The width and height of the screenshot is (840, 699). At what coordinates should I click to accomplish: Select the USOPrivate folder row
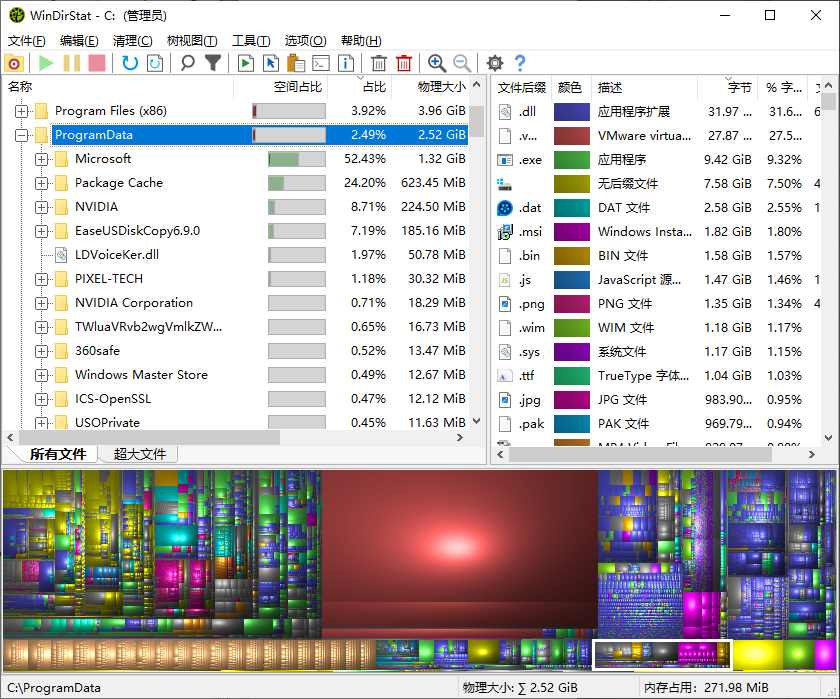(236, 422)
